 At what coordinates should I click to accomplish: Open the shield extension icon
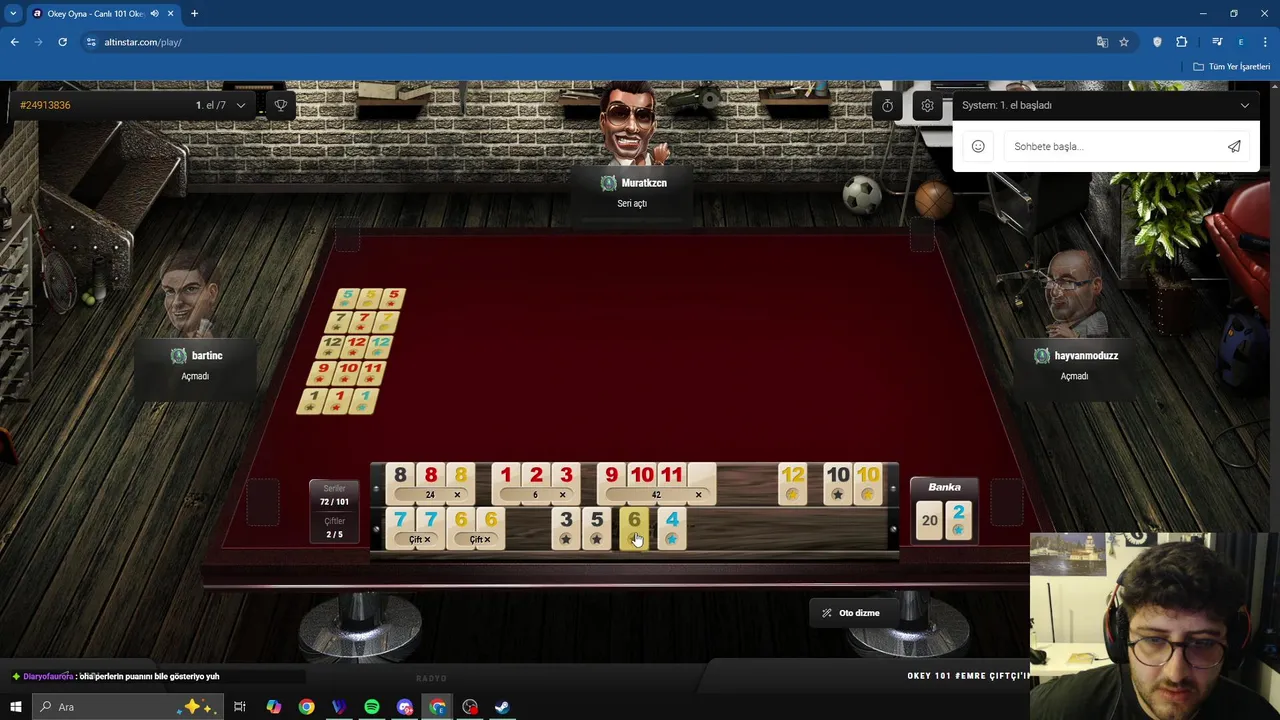(1157, 42)
